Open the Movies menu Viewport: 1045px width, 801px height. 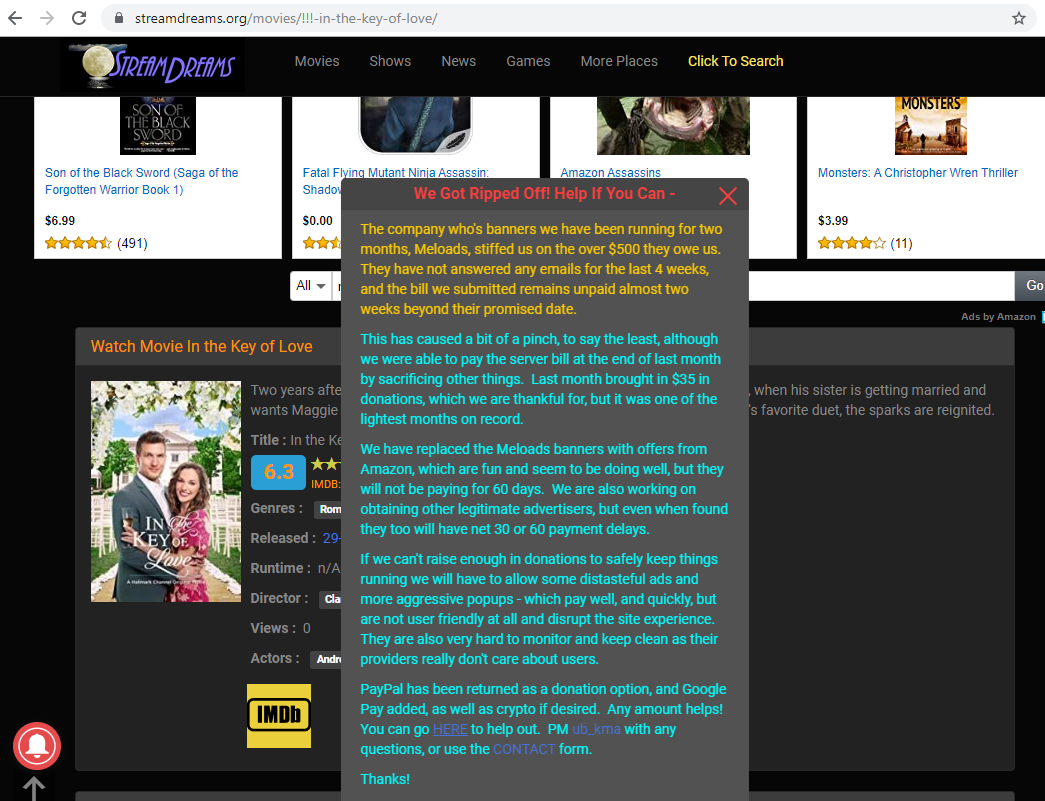(x=317, y=61)
